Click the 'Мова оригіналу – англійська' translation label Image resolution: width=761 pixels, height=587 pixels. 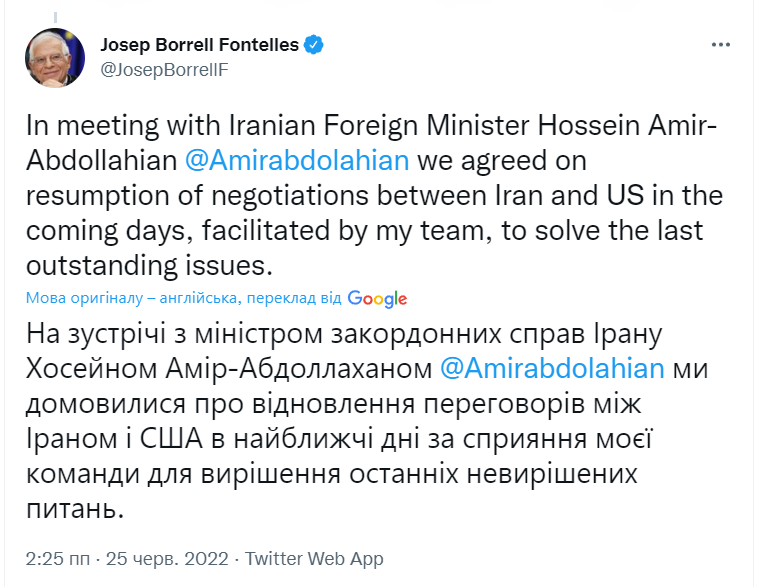click(131, 298)
